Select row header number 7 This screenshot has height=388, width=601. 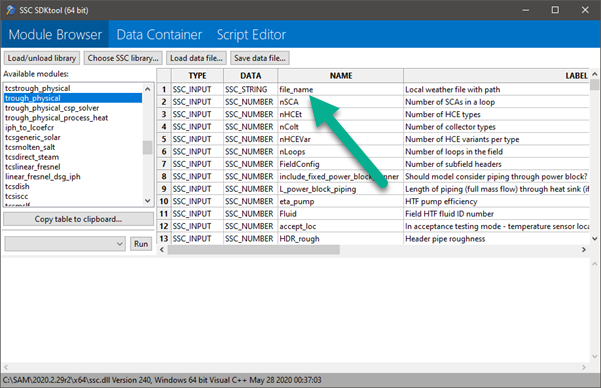click(164, 164)
